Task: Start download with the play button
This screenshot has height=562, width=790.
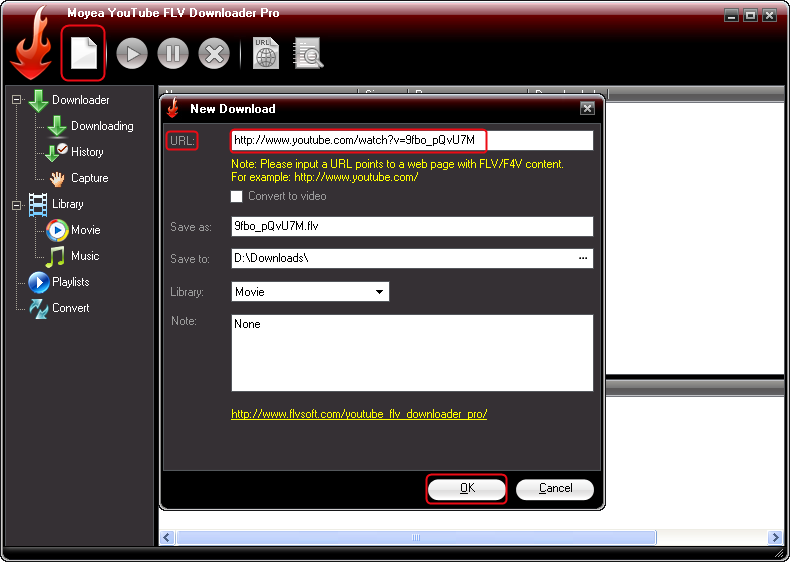Action: point(132,53)
